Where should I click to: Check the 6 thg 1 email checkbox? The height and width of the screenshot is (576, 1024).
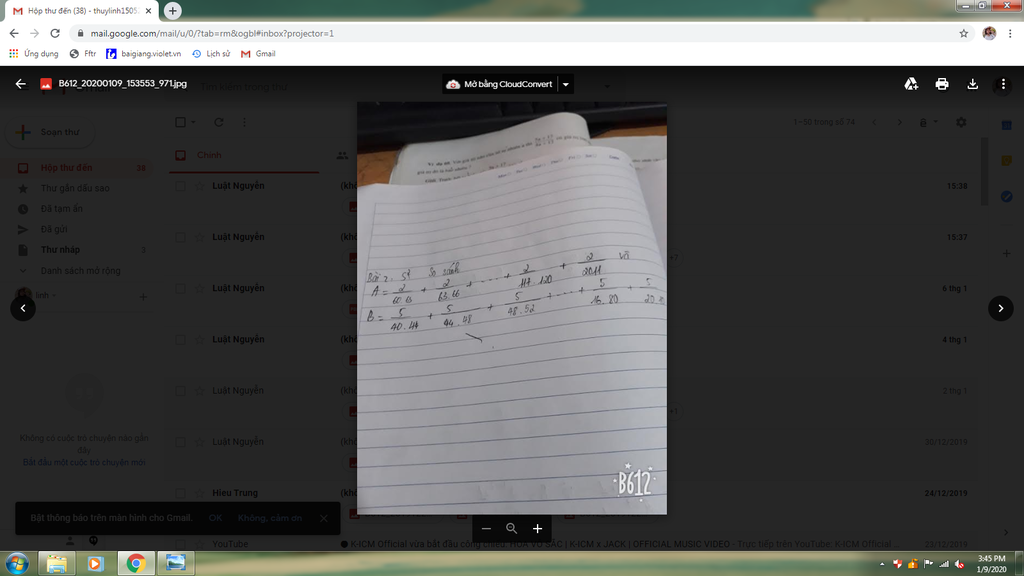tap(180, 288)
